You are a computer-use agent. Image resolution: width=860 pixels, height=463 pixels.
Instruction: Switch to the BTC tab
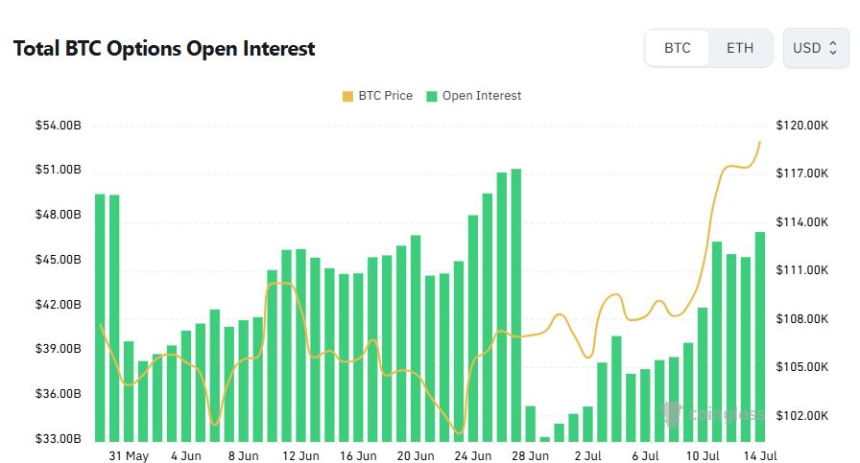677,48
